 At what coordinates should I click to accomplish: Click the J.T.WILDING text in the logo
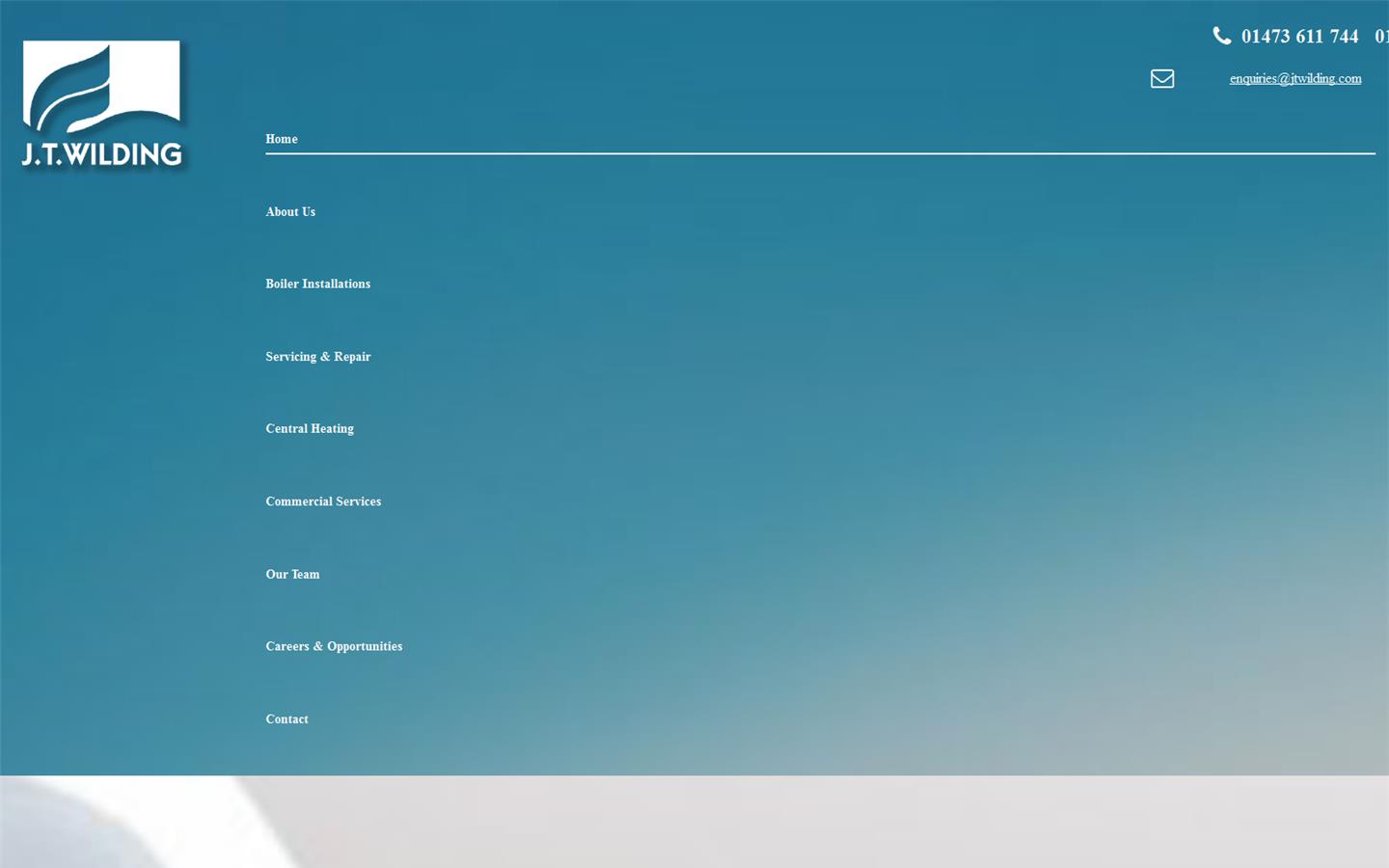tap(101, 154)
